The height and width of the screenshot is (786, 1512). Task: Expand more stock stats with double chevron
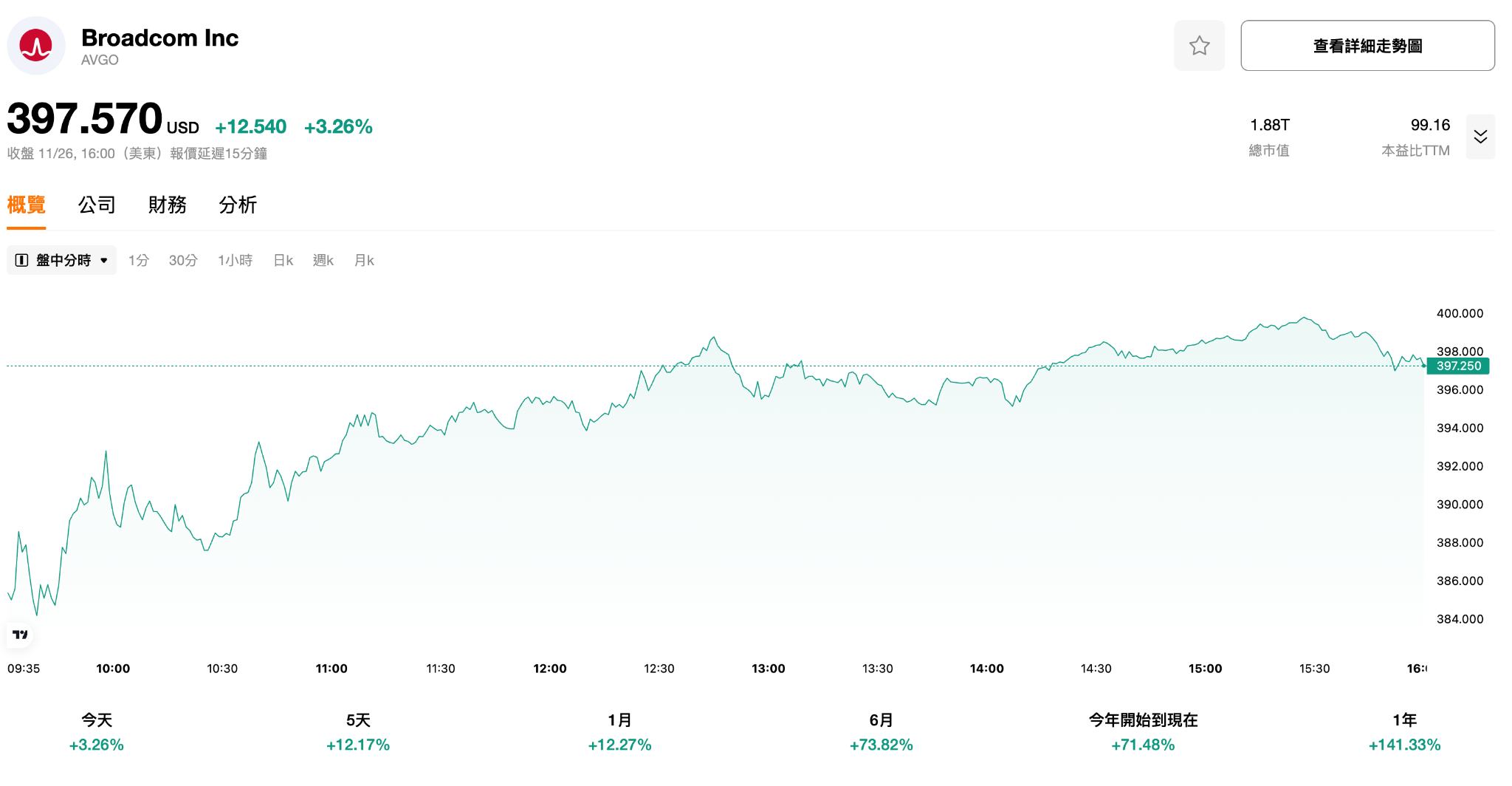[x=1480, y=137]
